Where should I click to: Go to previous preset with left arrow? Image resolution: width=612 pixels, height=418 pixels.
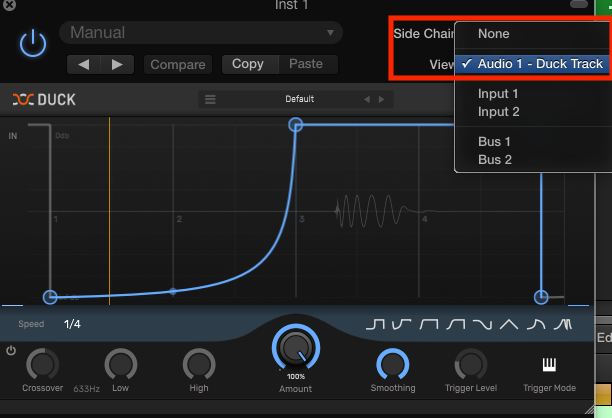[x=84, y=64]
